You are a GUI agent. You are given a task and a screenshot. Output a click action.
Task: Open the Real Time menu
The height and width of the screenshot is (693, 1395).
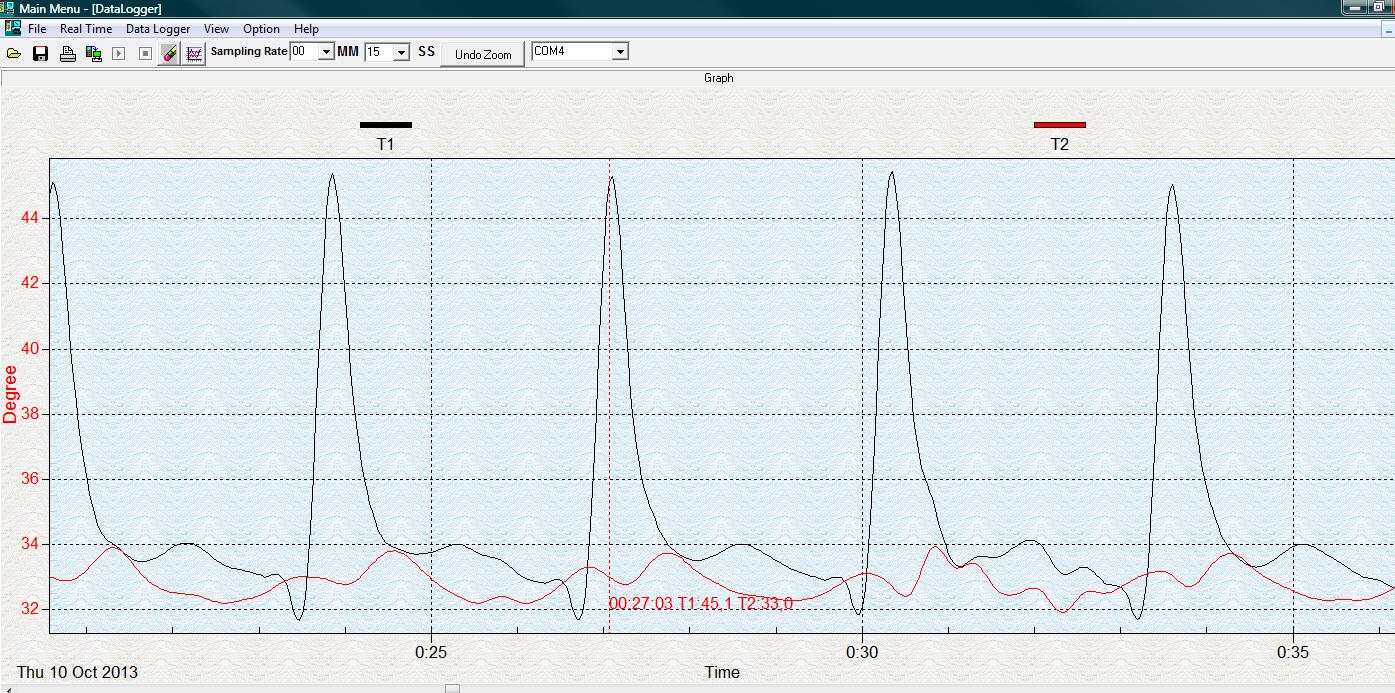tap(86, 29)
